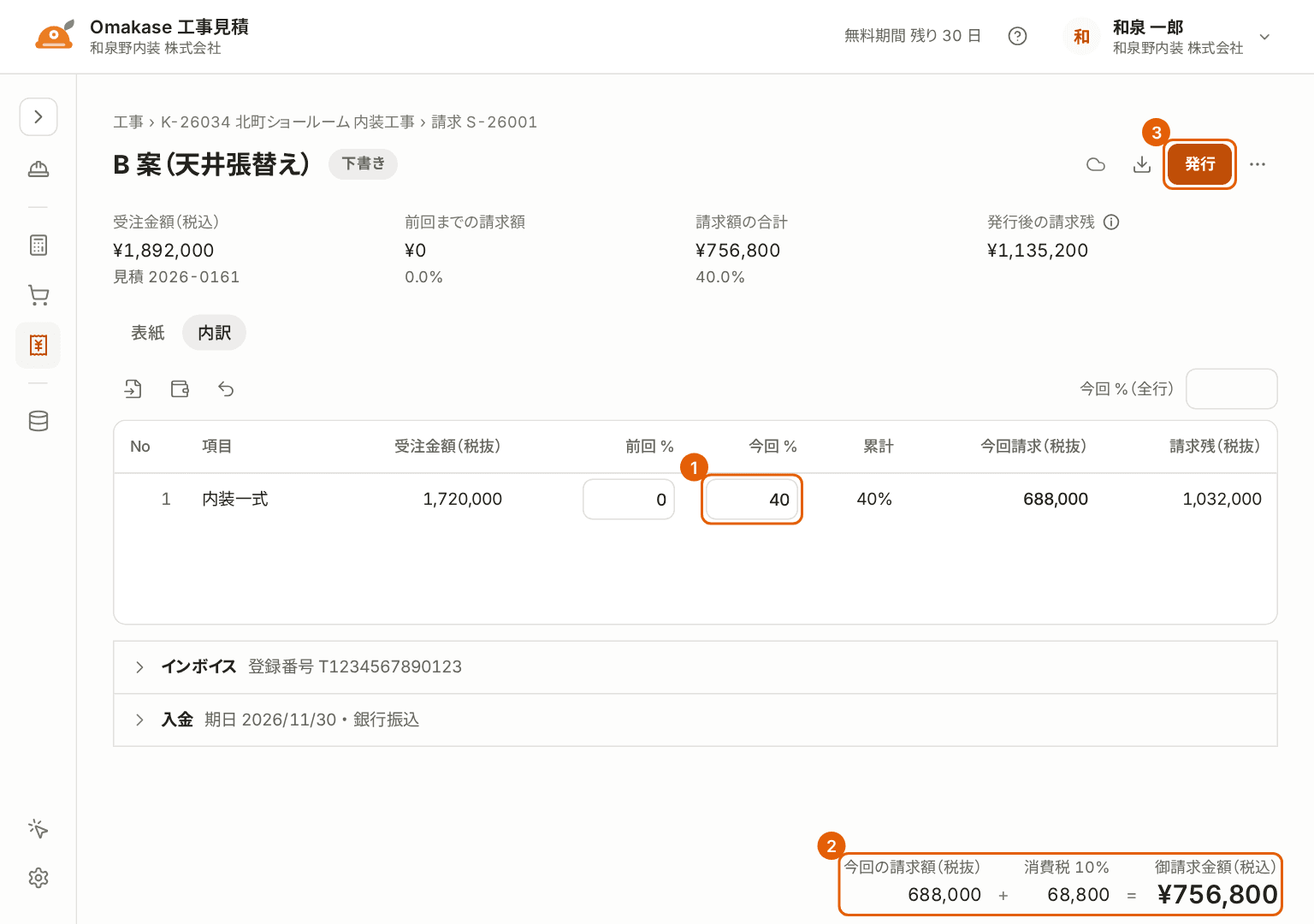Open settings gear in the sidebar
This screenshot has width=1314, height=924.
coord(38,878)
